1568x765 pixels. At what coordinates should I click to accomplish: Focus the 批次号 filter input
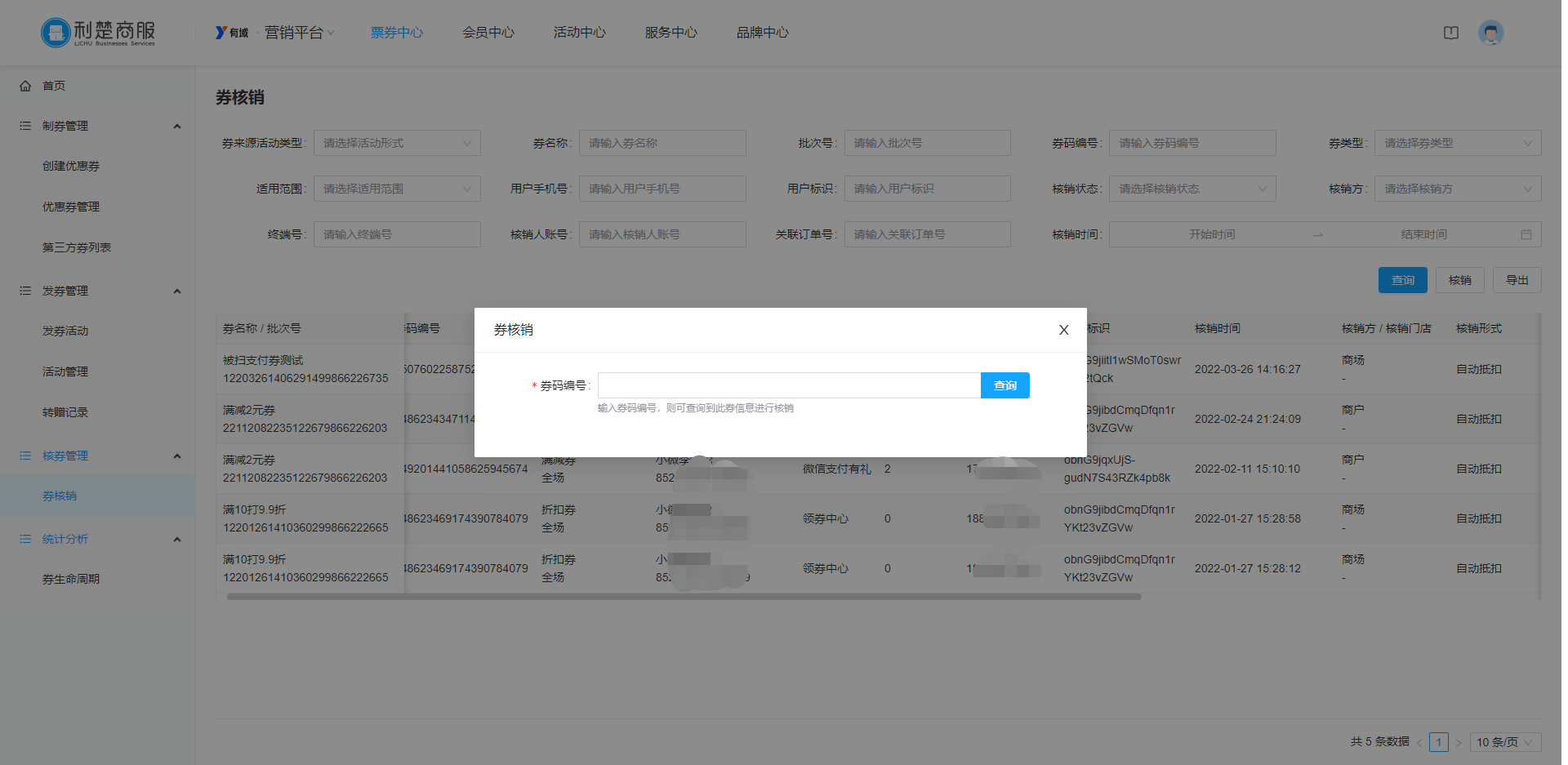pyautogui.click(x=928, y=143)
